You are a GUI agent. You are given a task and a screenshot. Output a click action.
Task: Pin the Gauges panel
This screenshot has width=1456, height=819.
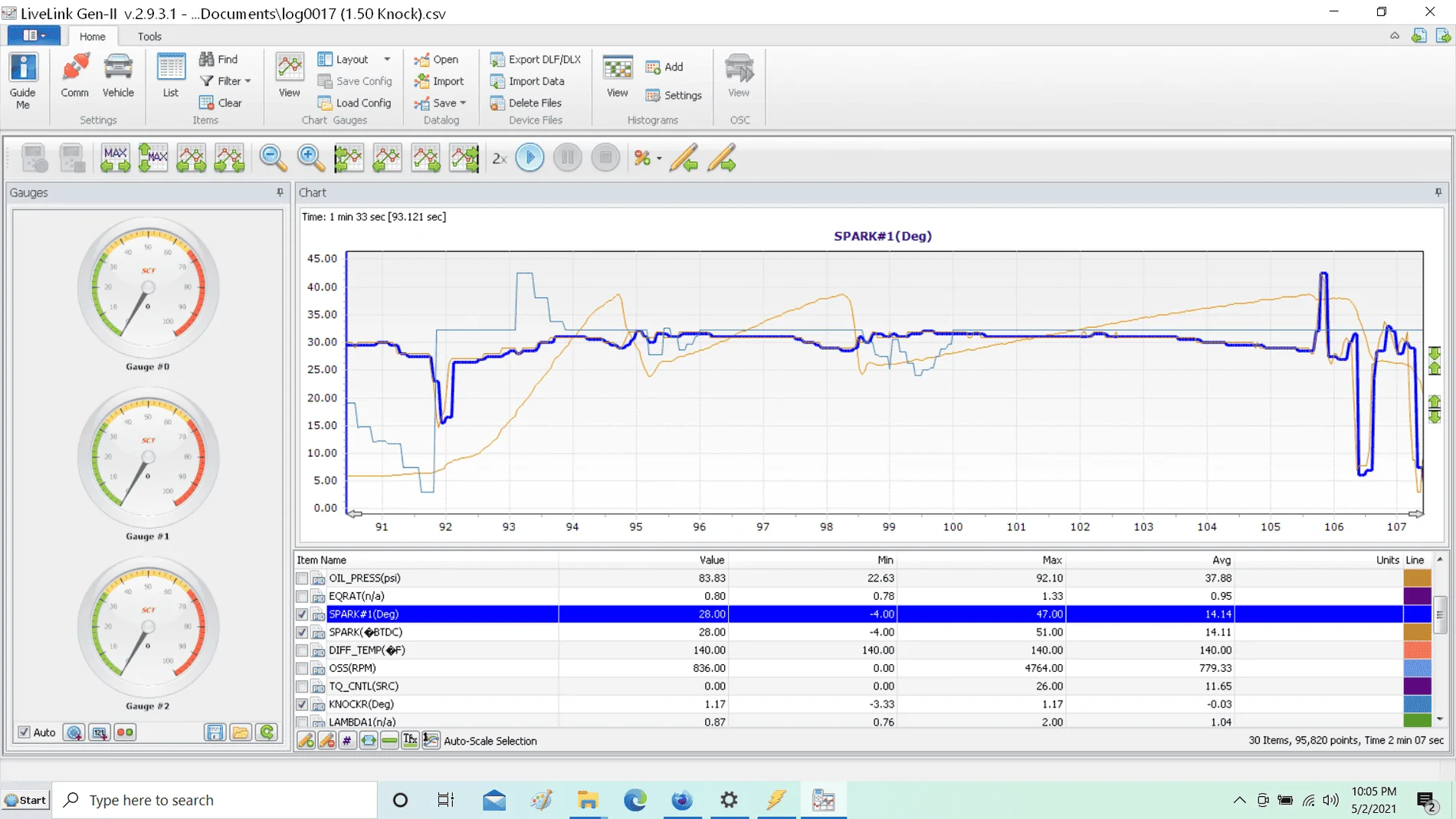(x=280, y=192)
